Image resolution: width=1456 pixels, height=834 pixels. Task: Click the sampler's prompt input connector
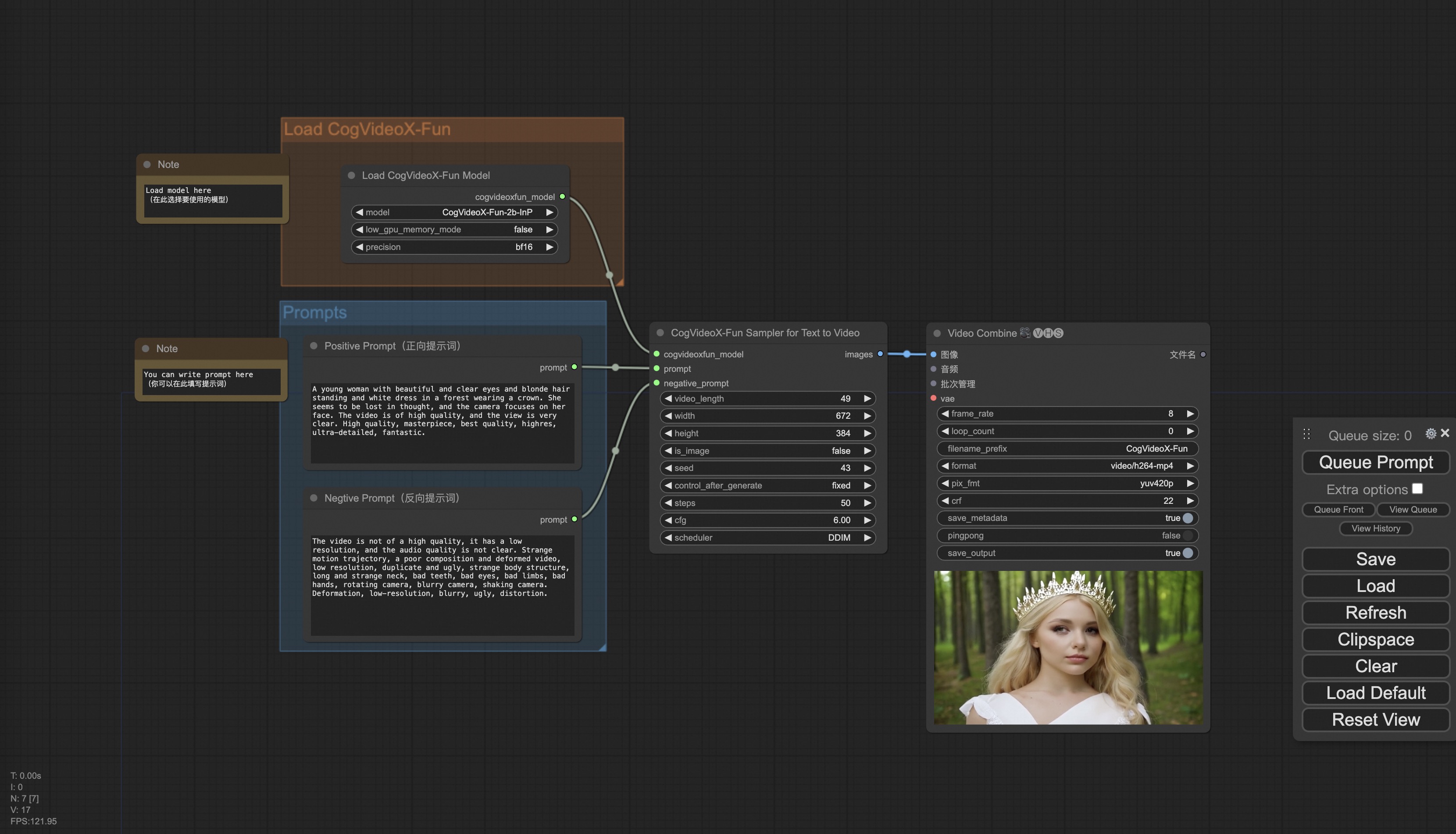click(x=657, y=368)
